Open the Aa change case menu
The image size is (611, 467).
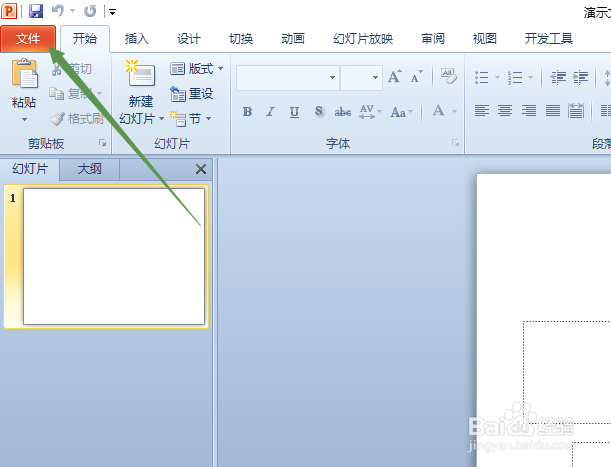pos(402,112)
